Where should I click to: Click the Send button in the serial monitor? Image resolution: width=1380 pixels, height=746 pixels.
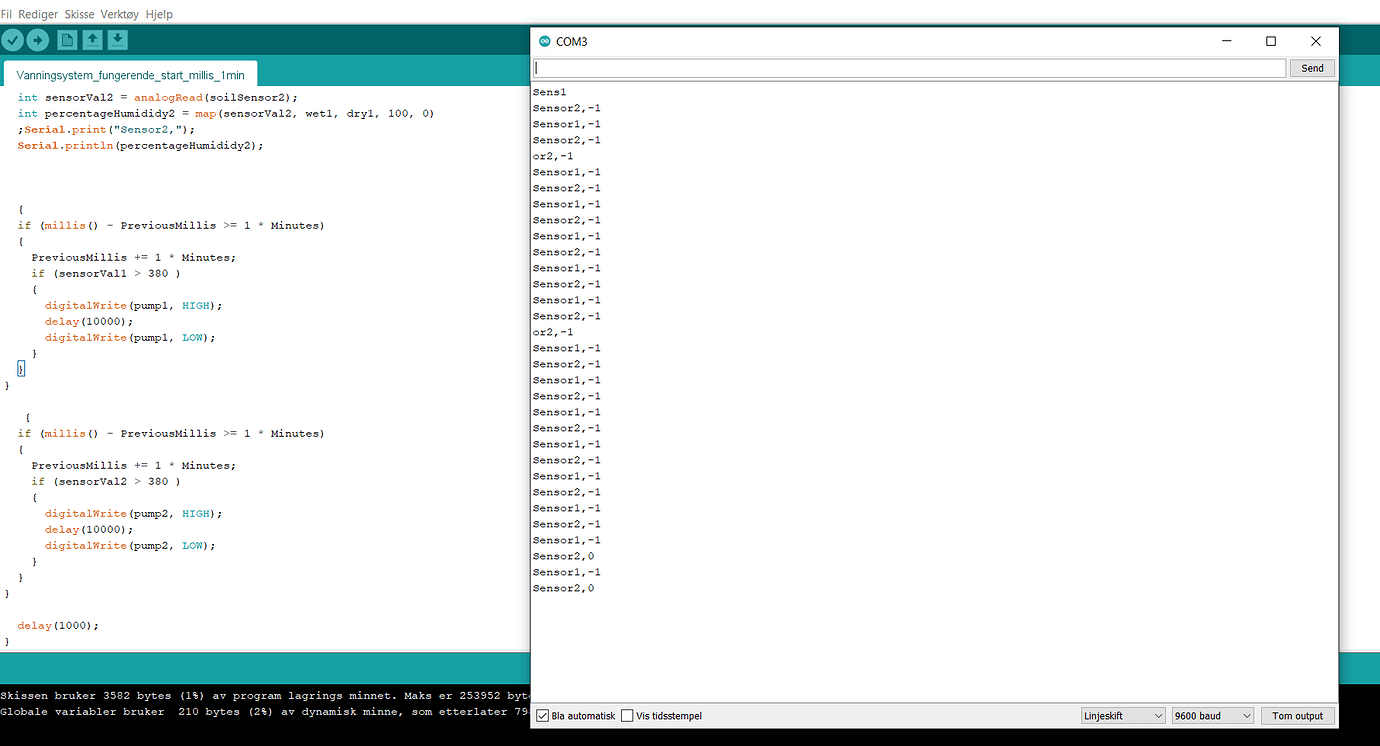(1311, 68)
